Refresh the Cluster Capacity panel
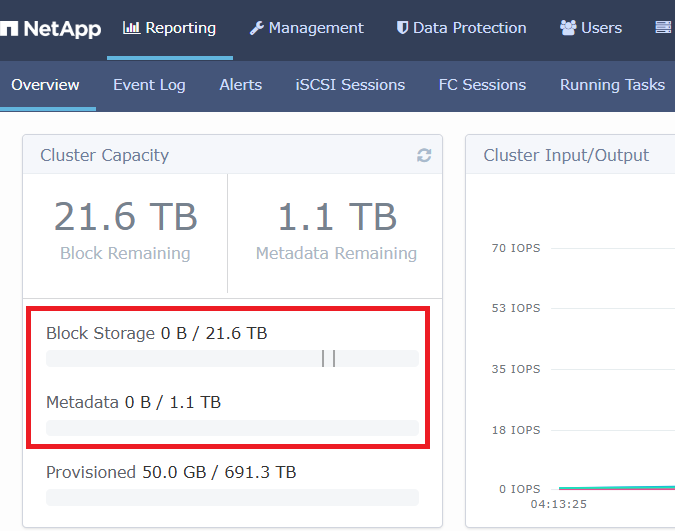This screenshot has width=675, height=531. [424, 156]
